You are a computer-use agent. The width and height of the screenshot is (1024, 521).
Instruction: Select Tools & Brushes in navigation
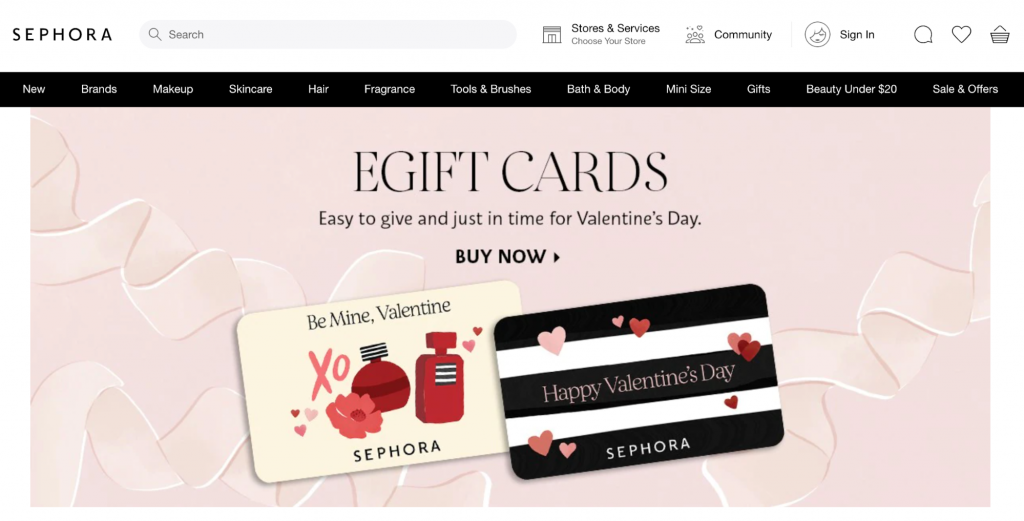tap(490, 89)
